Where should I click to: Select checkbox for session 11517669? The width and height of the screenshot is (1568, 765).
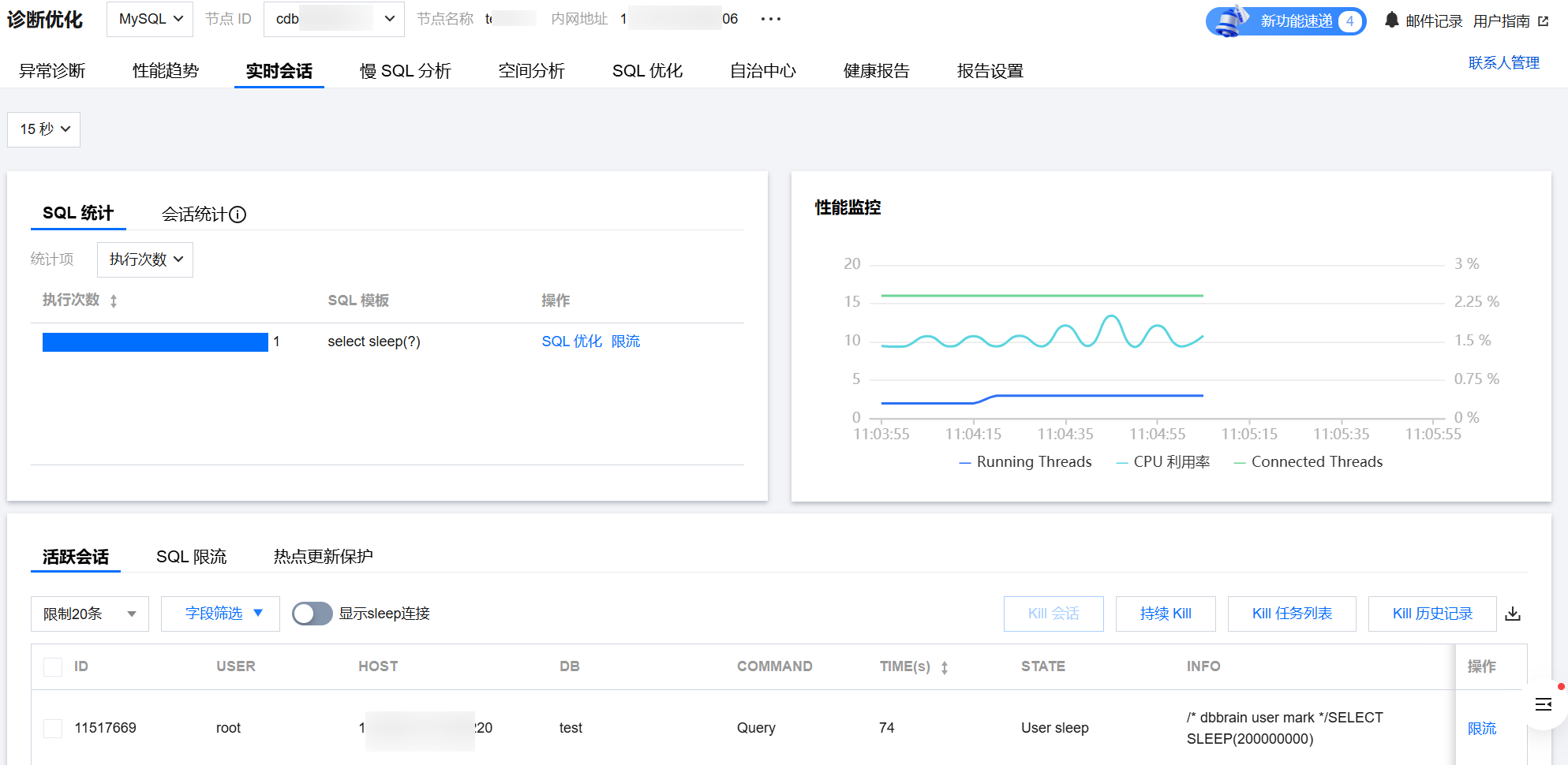pos(53,728)
